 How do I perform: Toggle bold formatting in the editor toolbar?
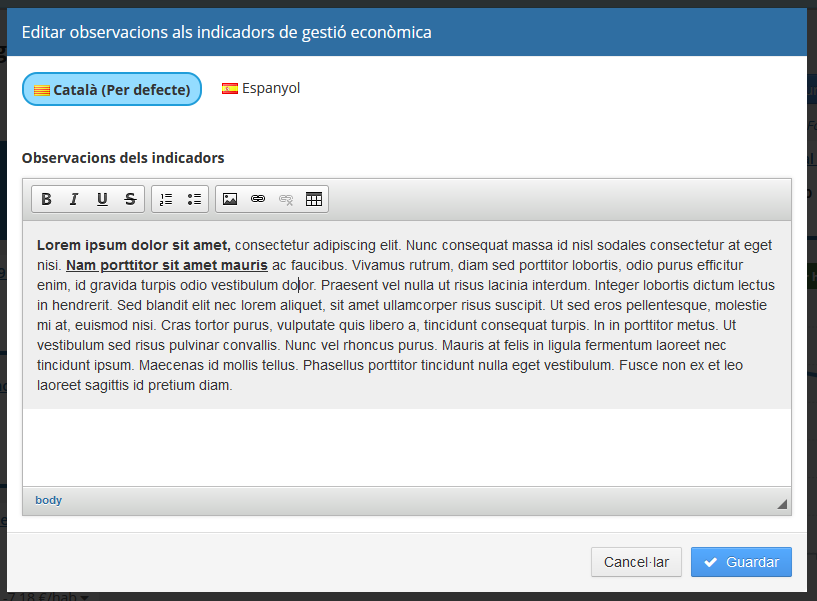46,199
